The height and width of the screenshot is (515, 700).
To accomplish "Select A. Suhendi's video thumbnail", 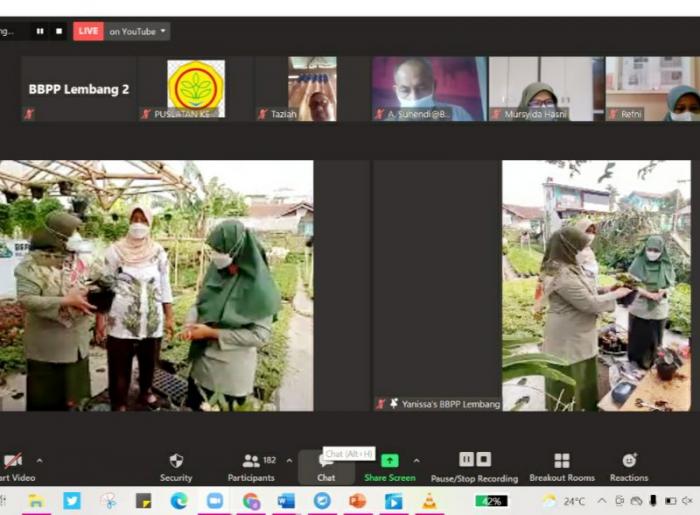I will [x=429, y=88].
